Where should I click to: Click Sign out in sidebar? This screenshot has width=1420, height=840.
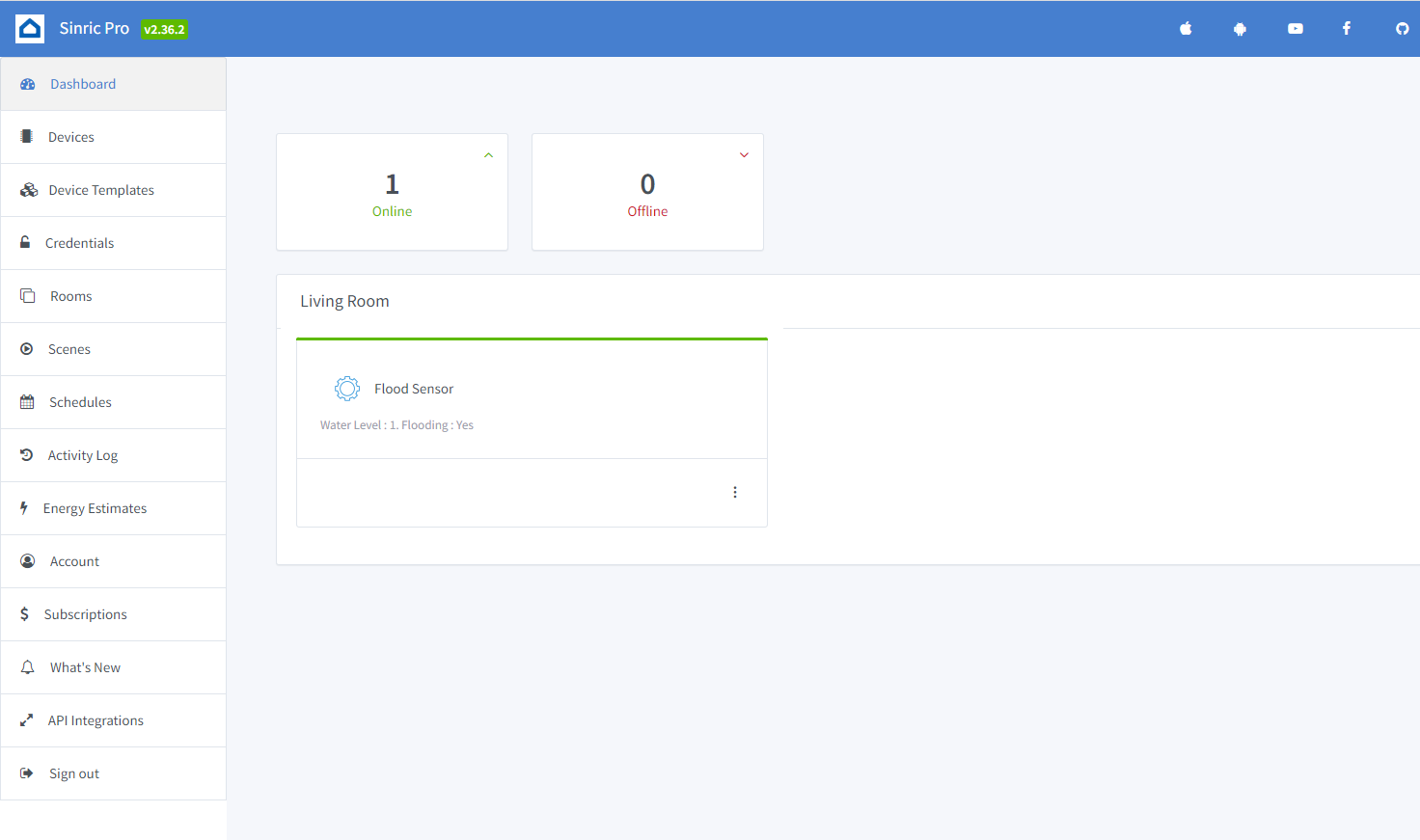pos(74,773)
